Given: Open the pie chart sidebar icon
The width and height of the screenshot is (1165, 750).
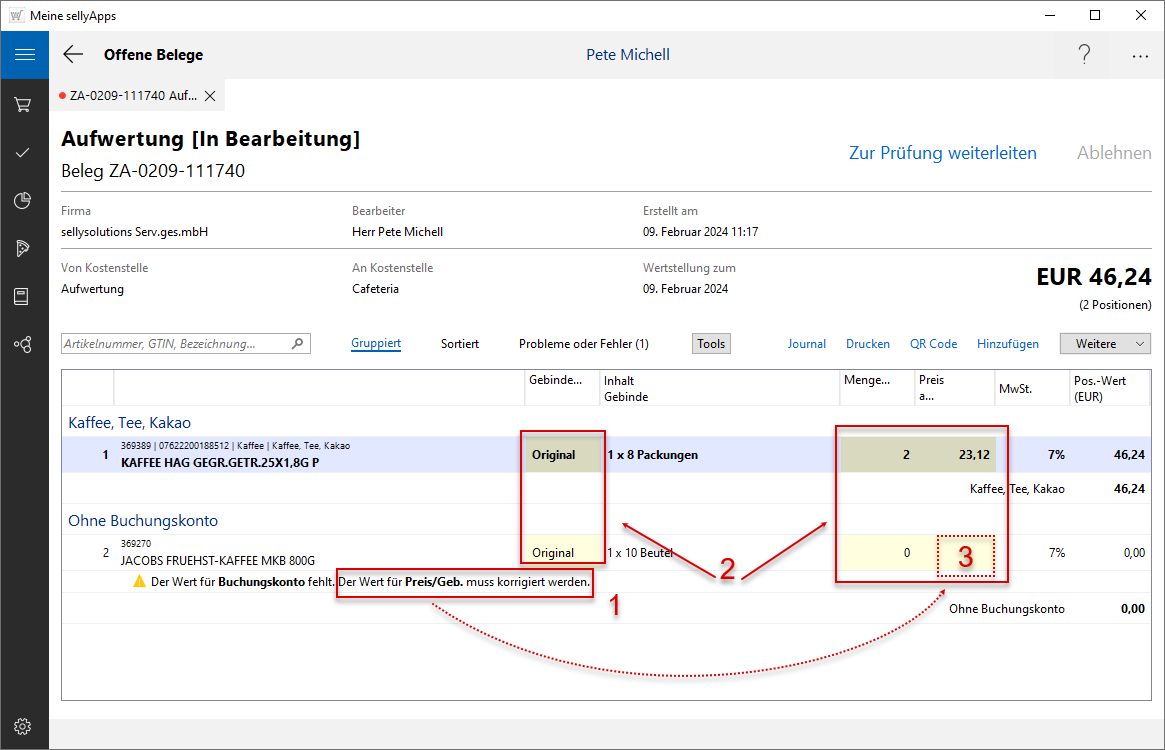Looking at the screenshot, I should pyautogui.click(x=22, y=201).
